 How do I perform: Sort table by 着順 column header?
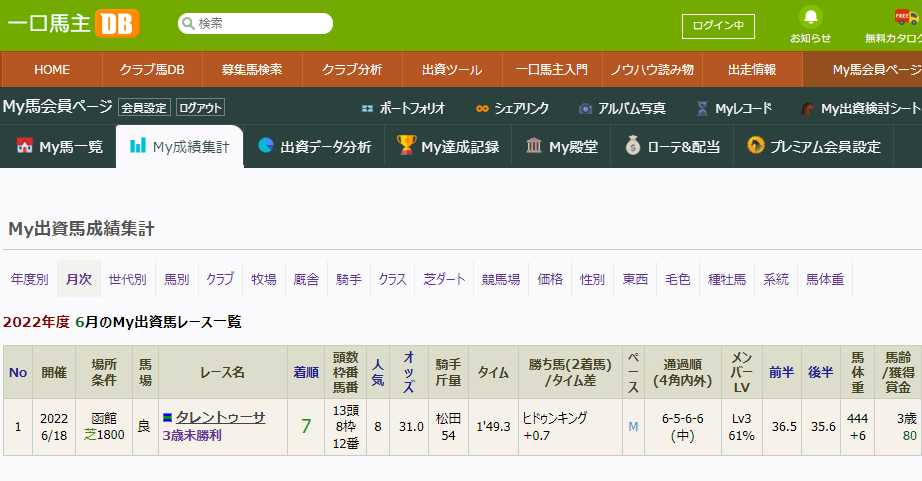[x=306, y=372]
